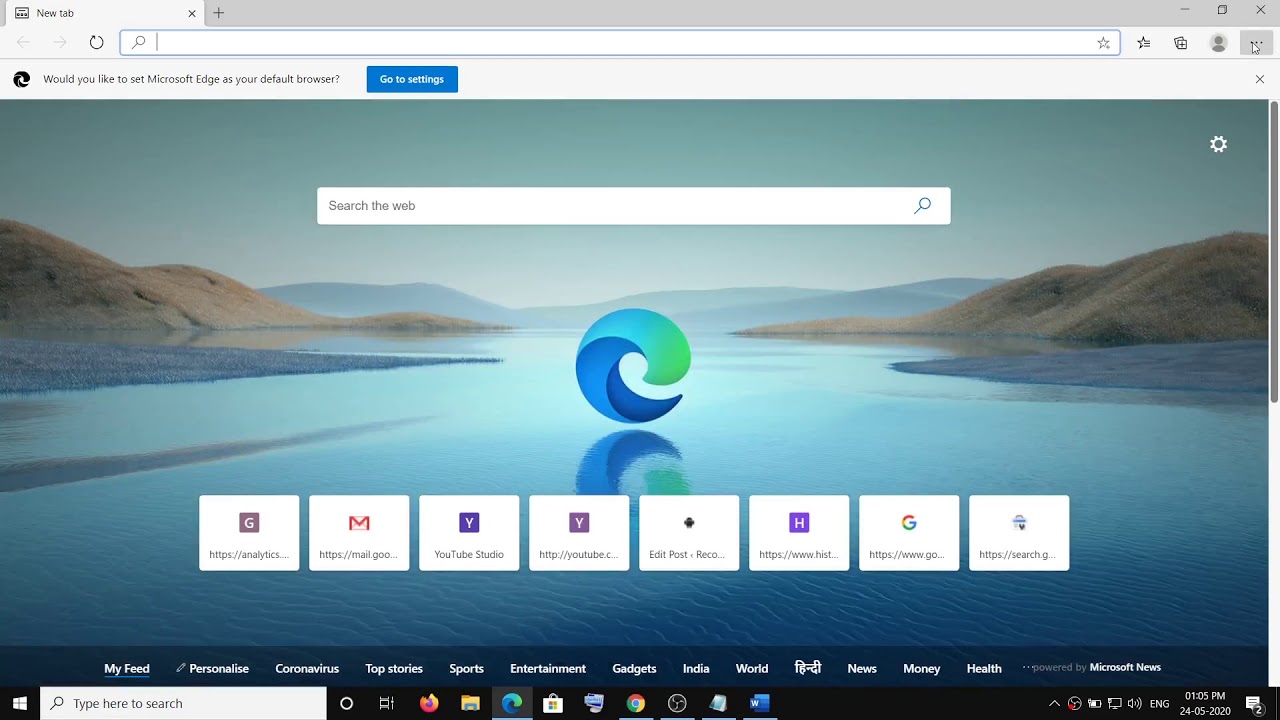Viewport: 1280px width, 720px height.
Task: Open Cortana circle icon in taskbar
Action: pyautogui.click(x=346, y=703)
